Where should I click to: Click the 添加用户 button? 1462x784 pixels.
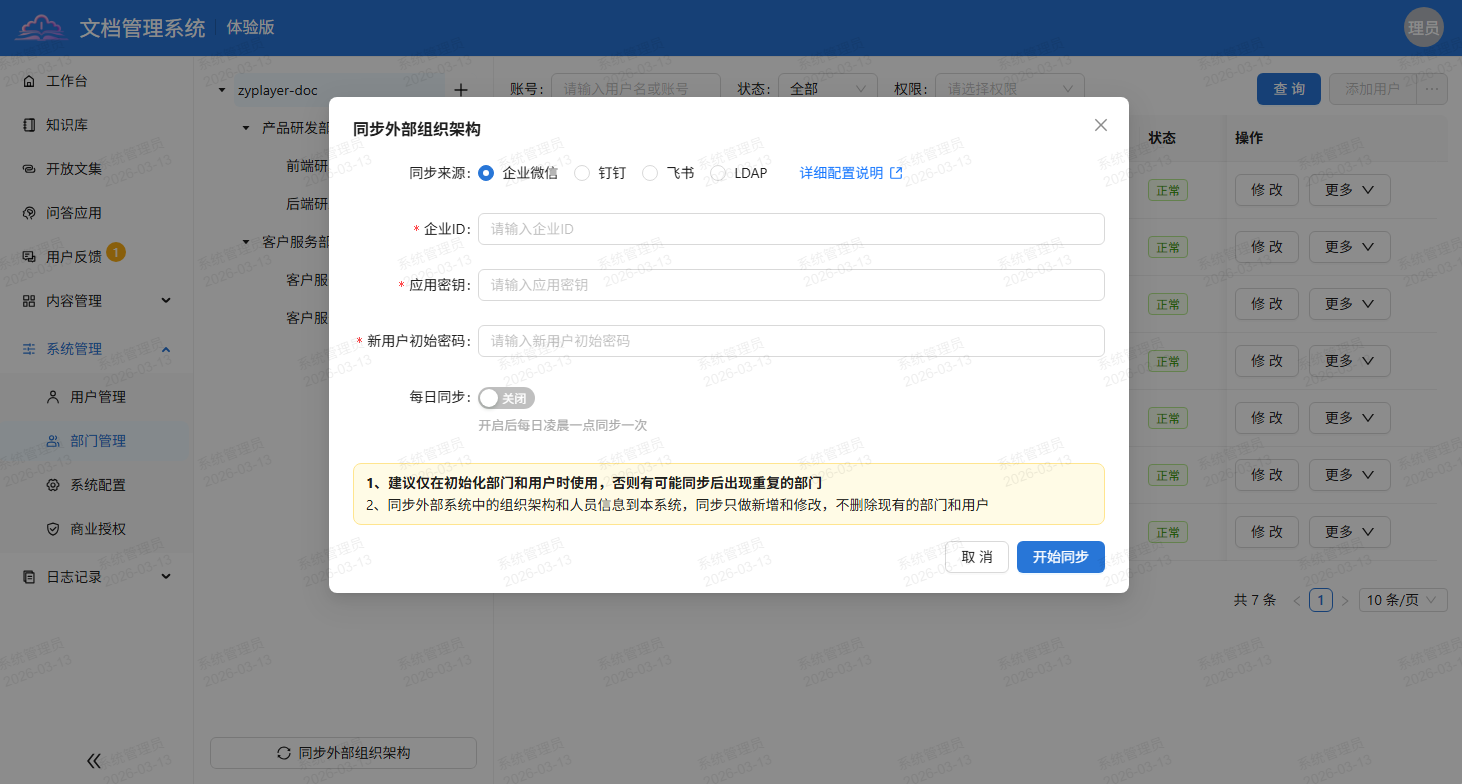(1372, 89)
